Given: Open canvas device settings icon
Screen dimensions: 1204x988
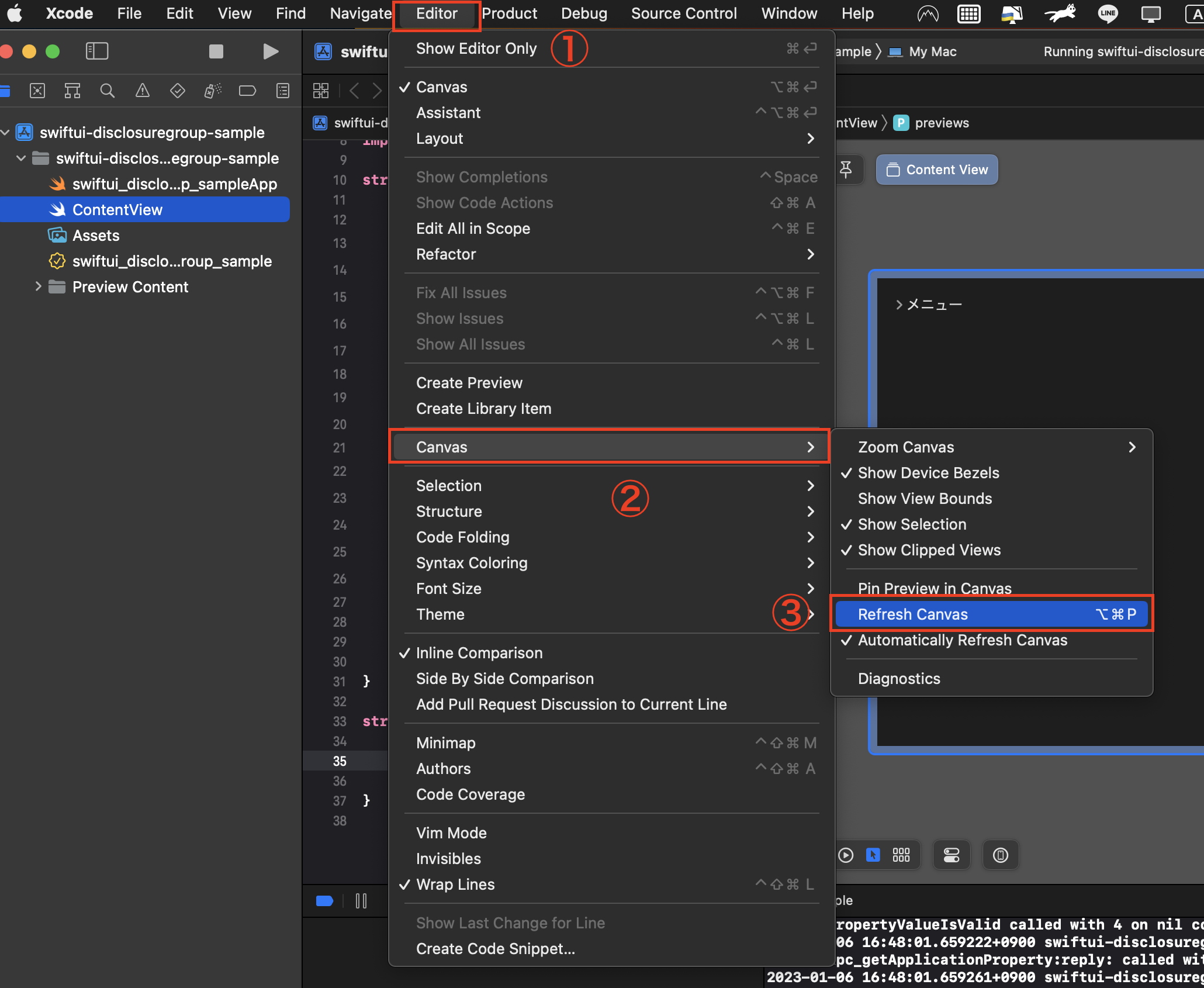Looking at the screenshot, I should pos(952,855).
